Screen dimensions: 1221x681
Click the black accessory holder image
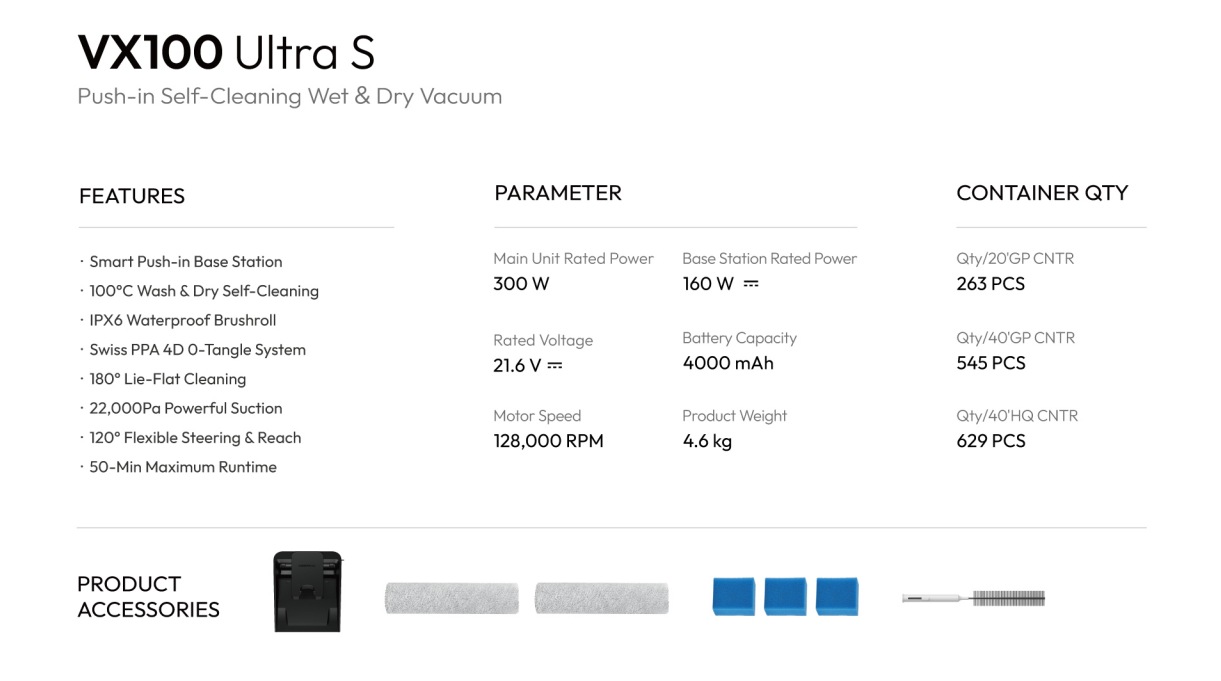pos(308,592)
